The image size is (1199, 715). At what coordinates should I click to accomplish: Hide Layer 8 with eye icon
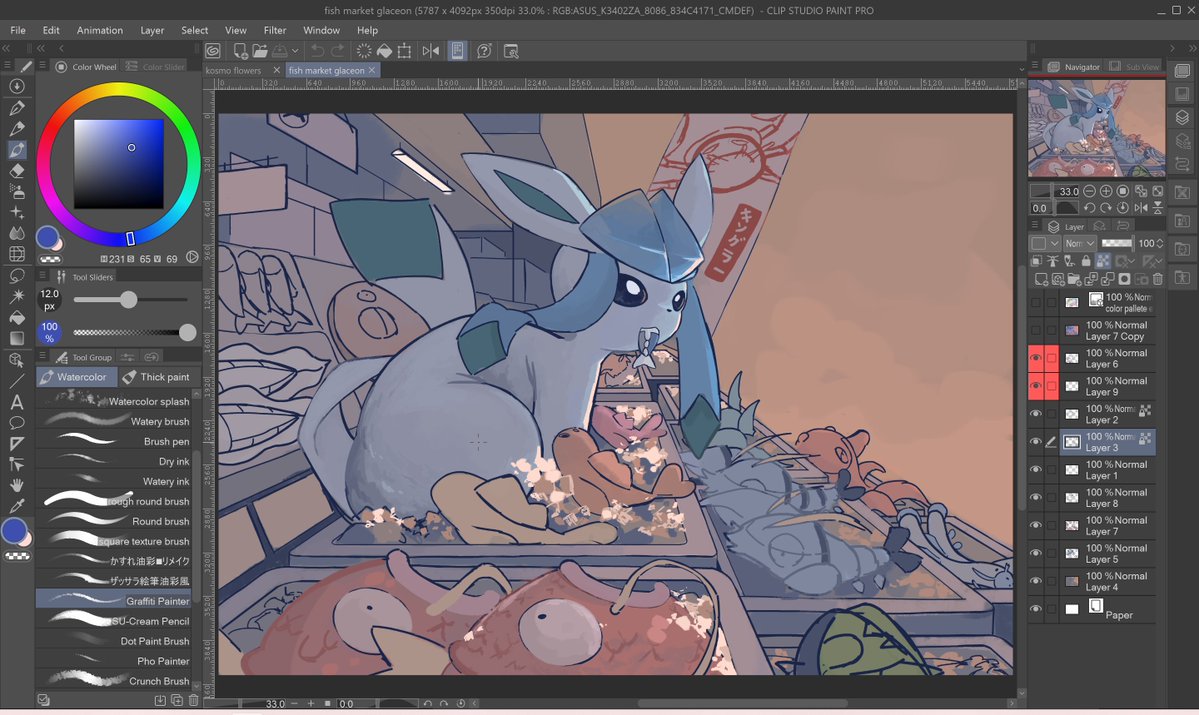(x=1036, y=498)
